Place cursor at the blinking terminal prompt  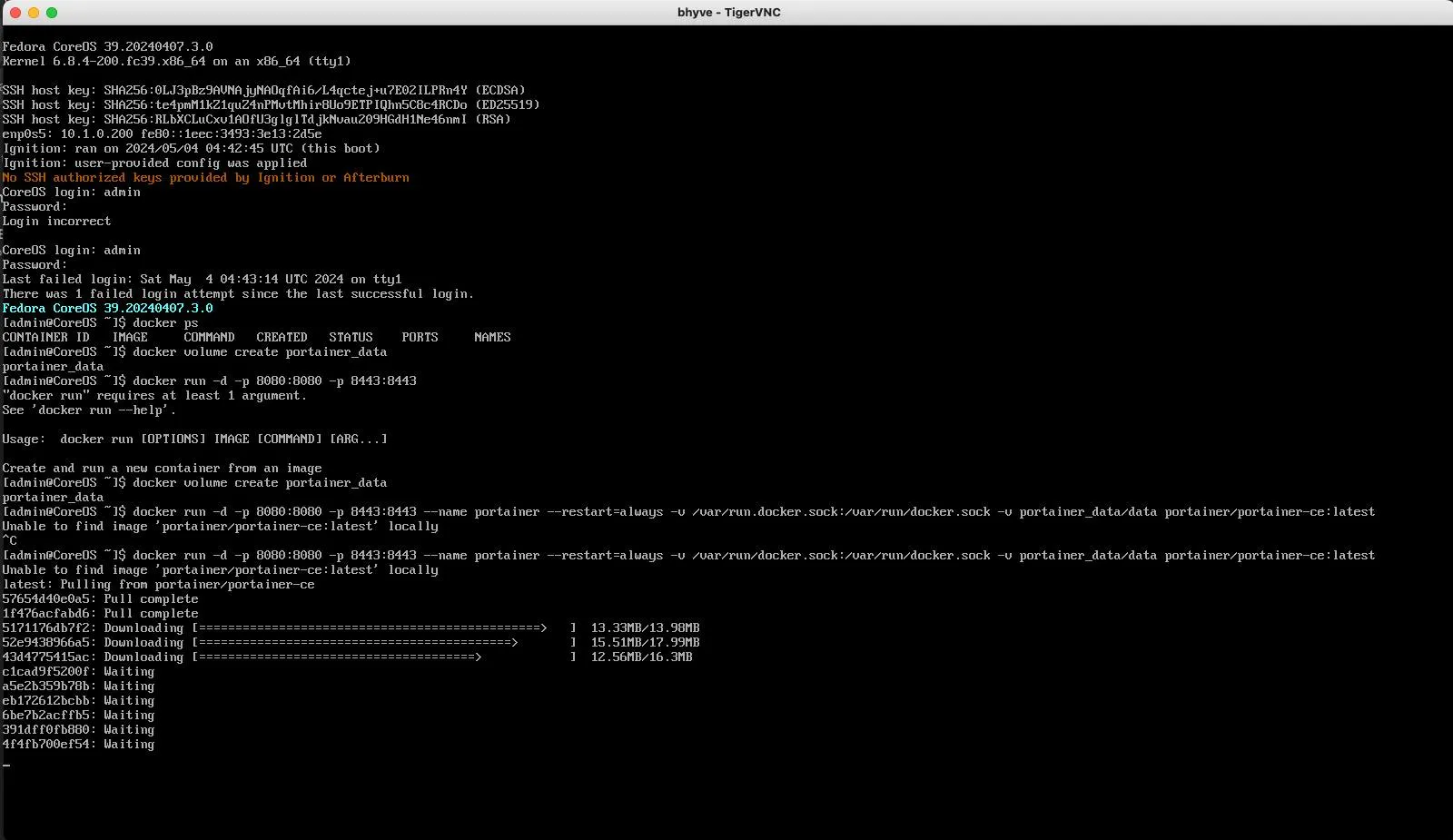pos(7,764)
